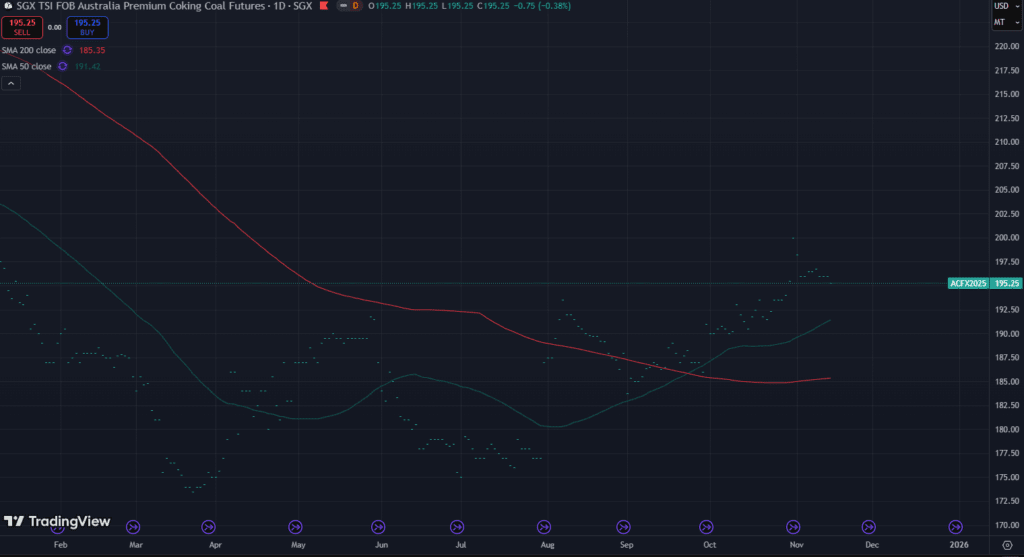Open chart settings gear at bottom-right corner
1024x557 pixels.
coord(1006,544)
